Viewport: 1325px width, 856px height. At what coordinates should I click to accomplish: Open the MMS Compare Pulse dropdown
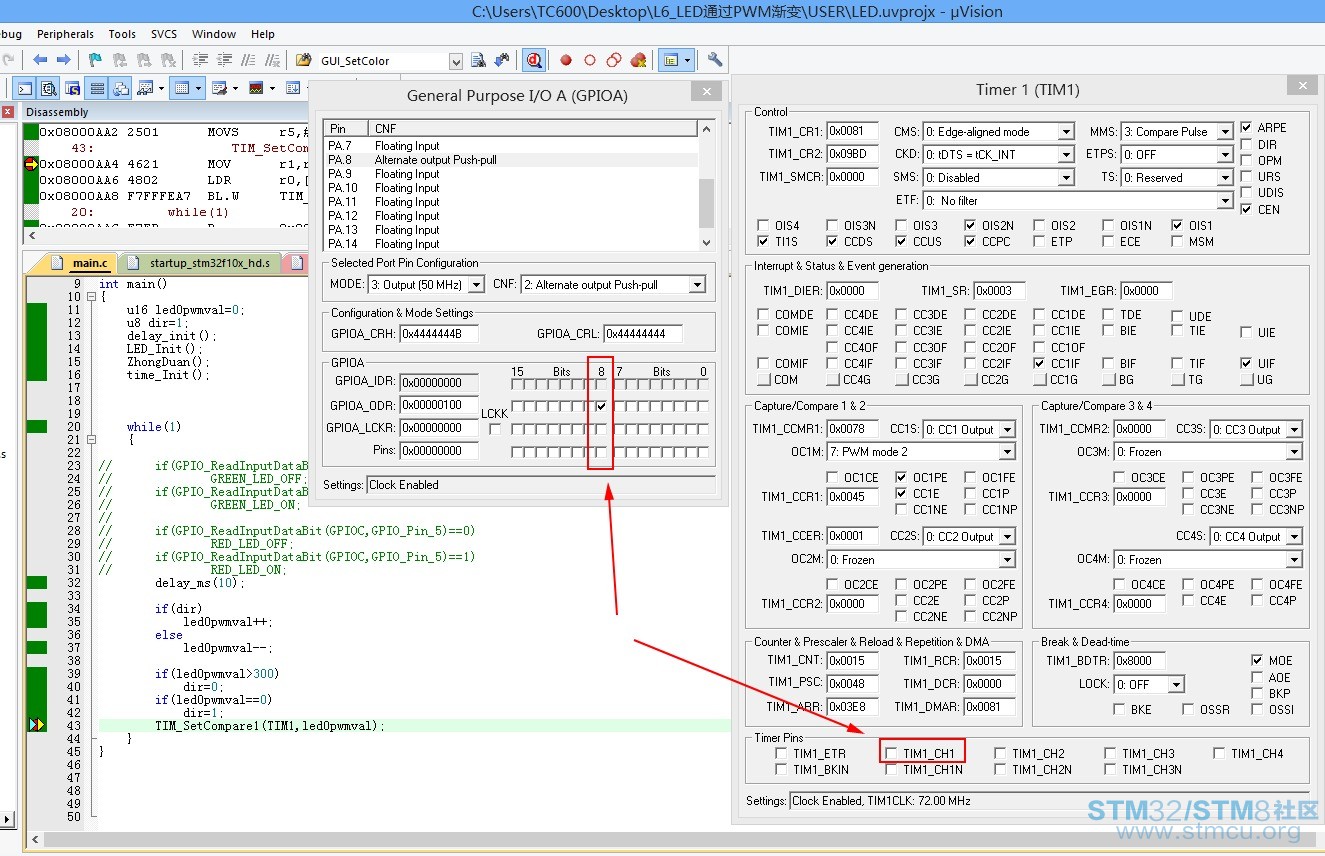[1177, 132]
